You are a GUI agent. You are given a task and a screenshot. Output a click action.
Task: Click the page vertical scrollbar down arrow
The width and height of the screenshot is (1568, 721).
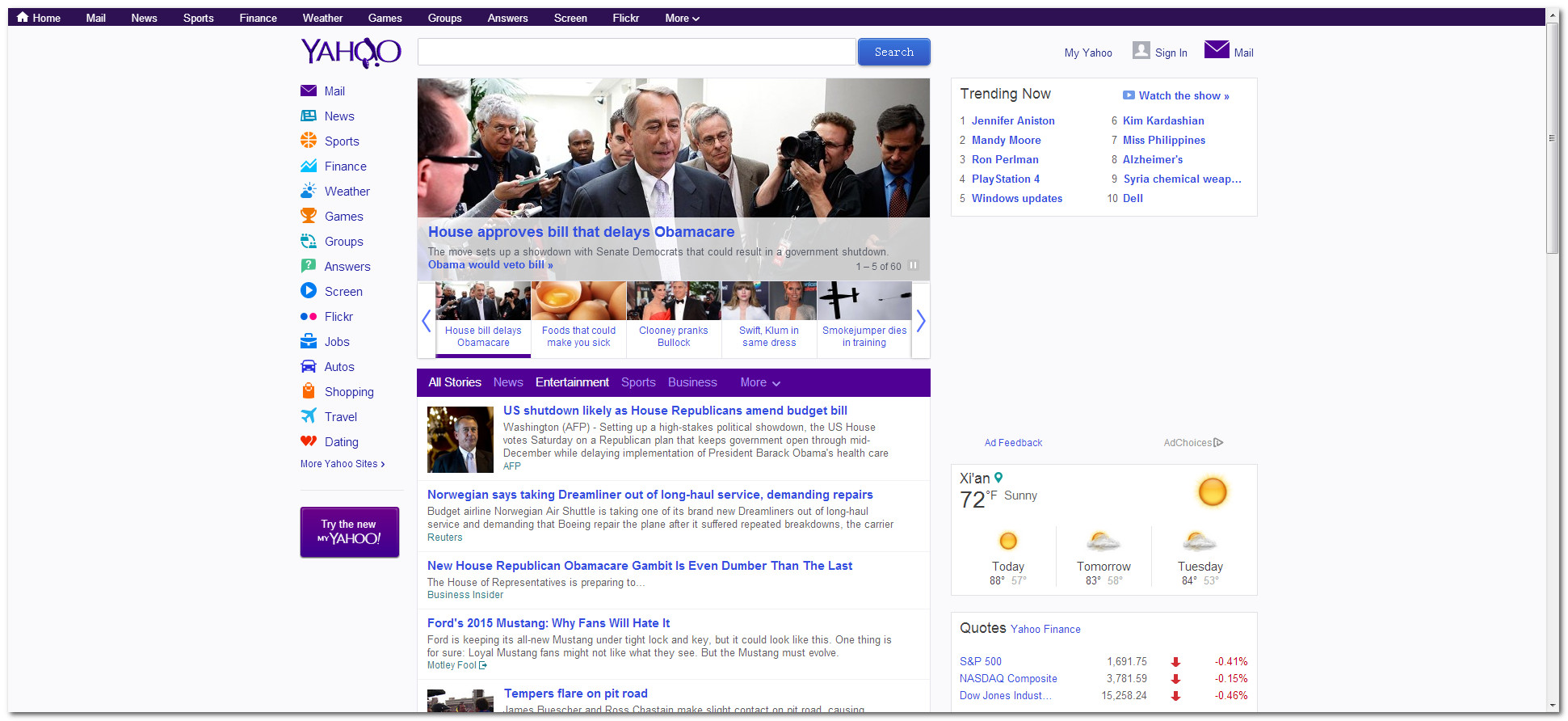[1553, 706]
